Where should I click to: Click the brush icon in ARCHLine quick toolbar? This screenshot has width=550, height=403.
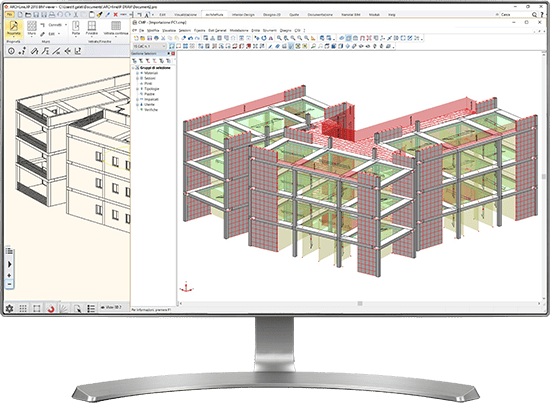click(100, 15)
